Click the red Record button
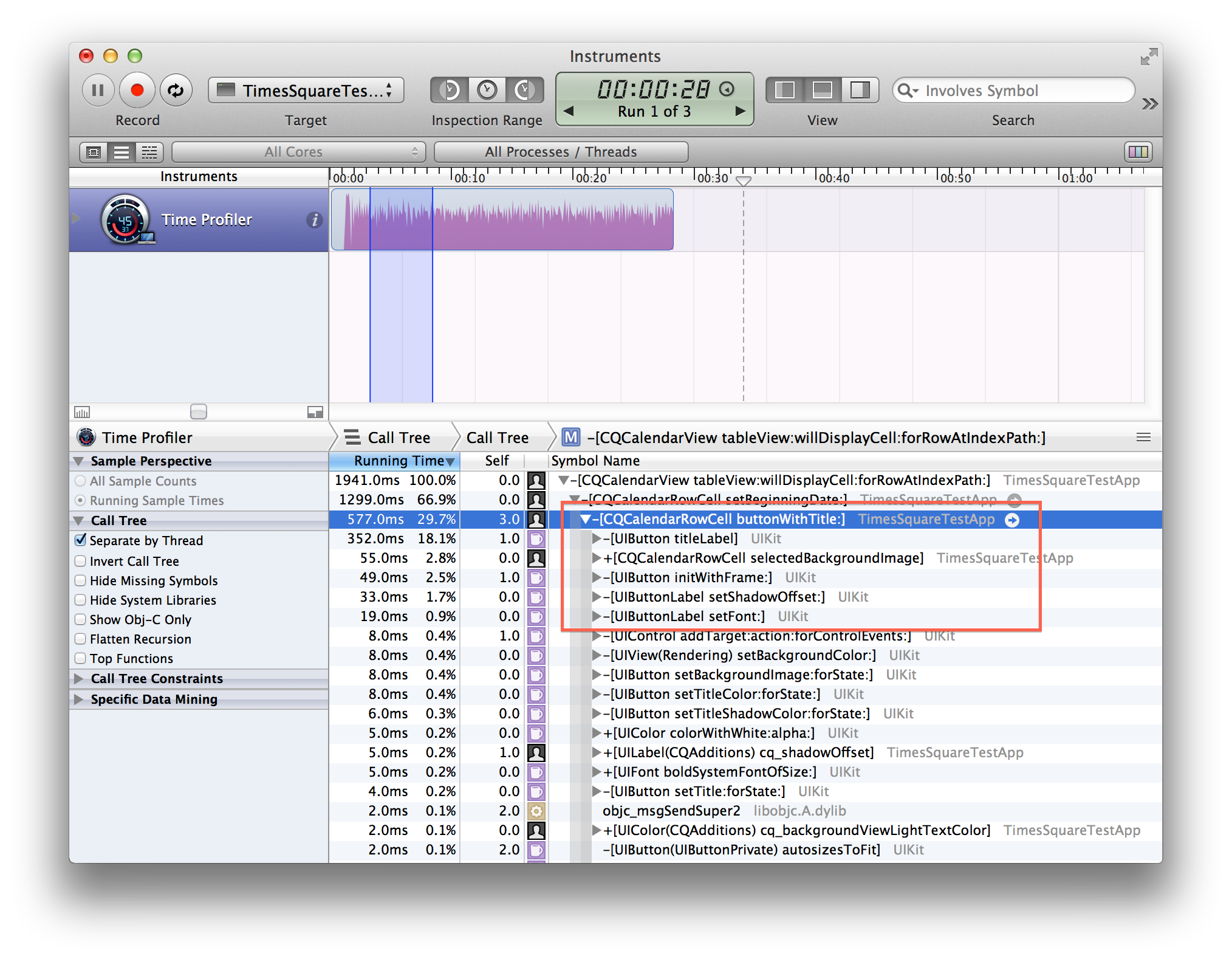The image size is (1232, 959). pyautogui.click(x=137, y=91)
